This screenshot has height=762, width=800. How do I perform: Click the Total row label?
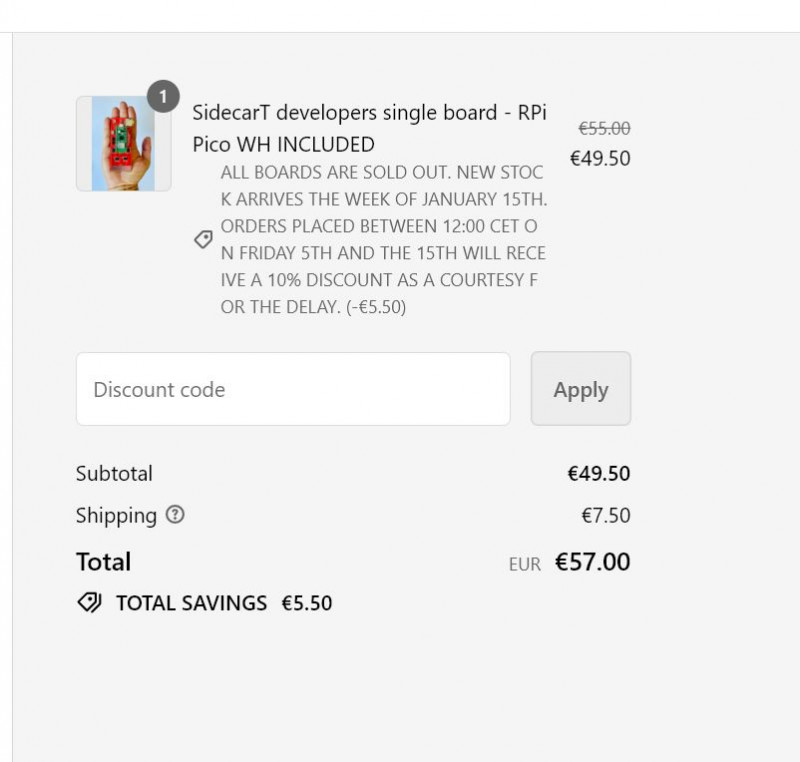coord(103,562)
